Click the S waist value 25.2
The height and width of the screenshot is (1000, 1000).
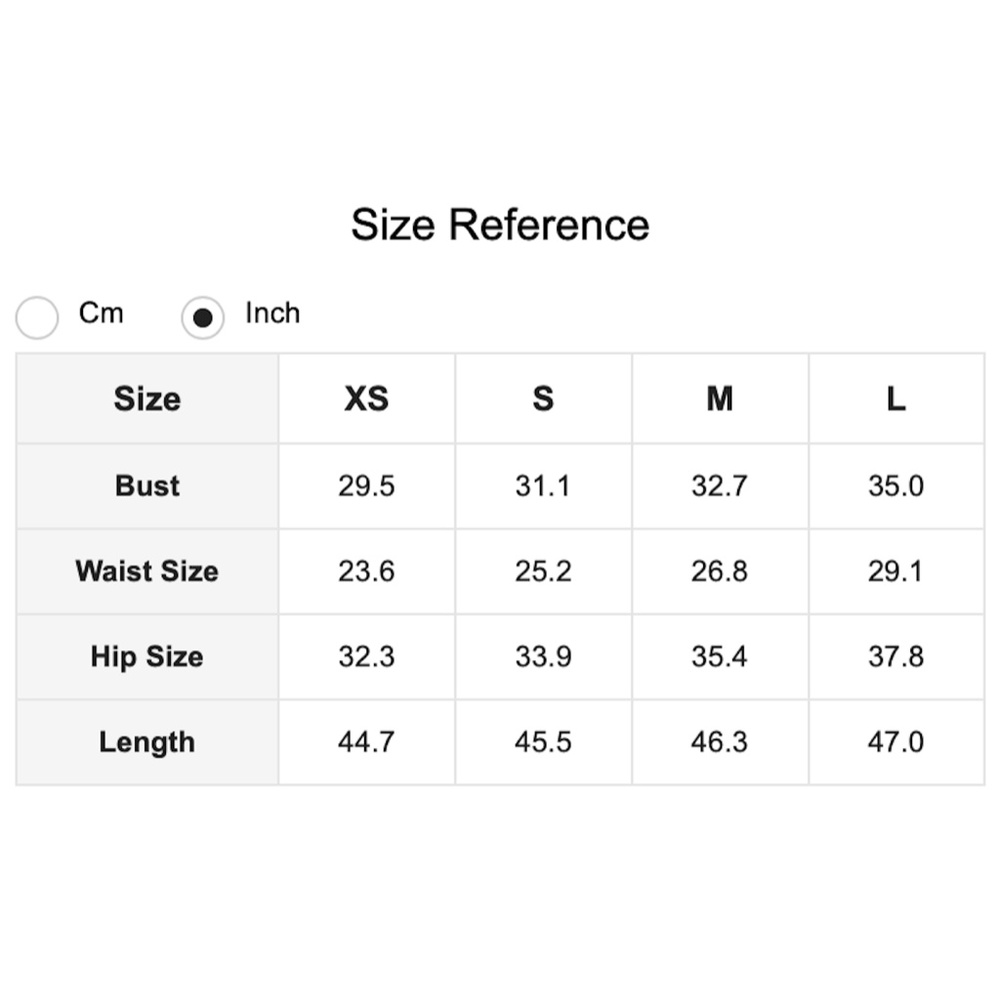[x=543, y=571]
